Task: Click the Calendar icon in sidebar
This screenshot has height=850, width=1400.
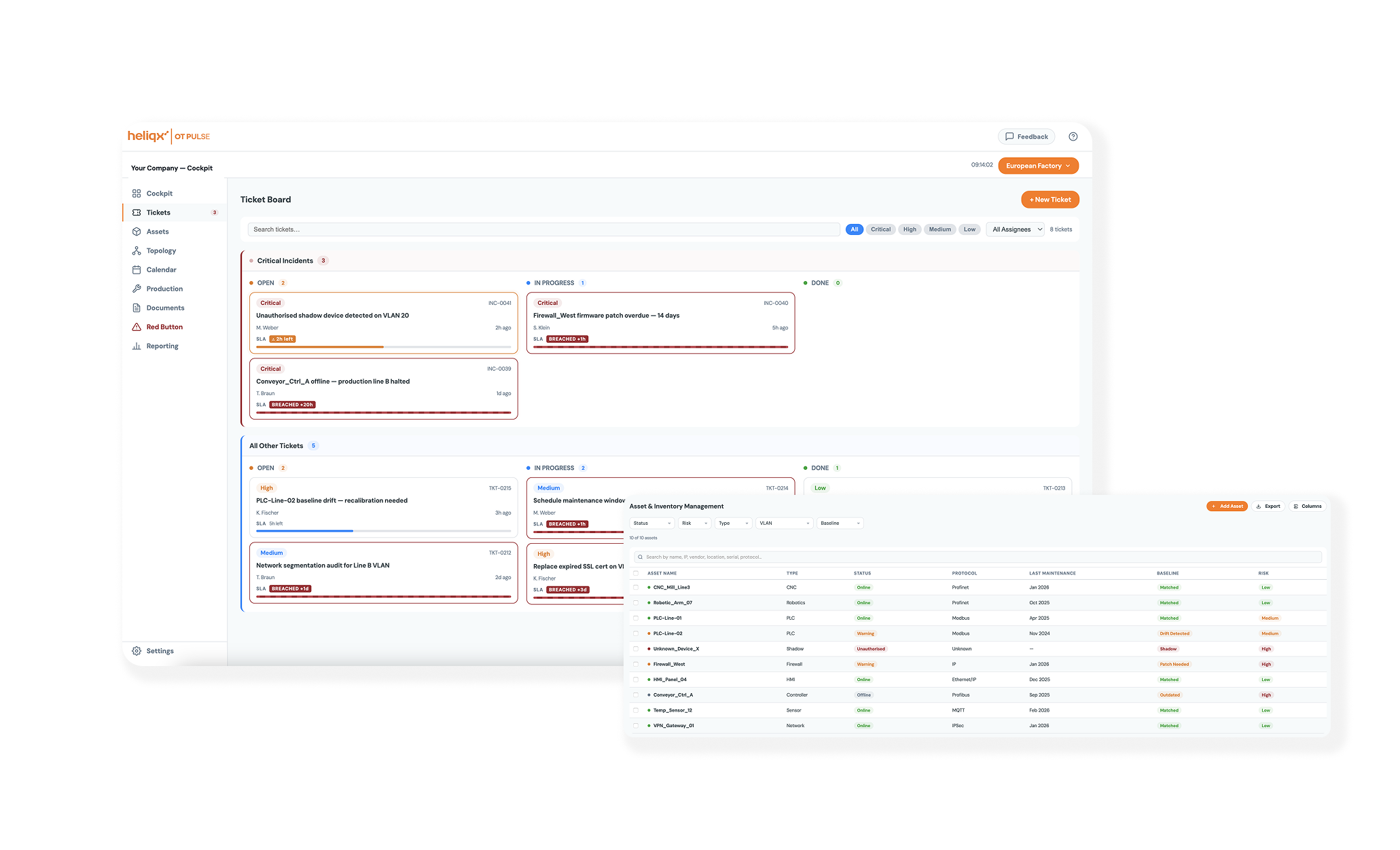Action: click(x=137, y=270)
